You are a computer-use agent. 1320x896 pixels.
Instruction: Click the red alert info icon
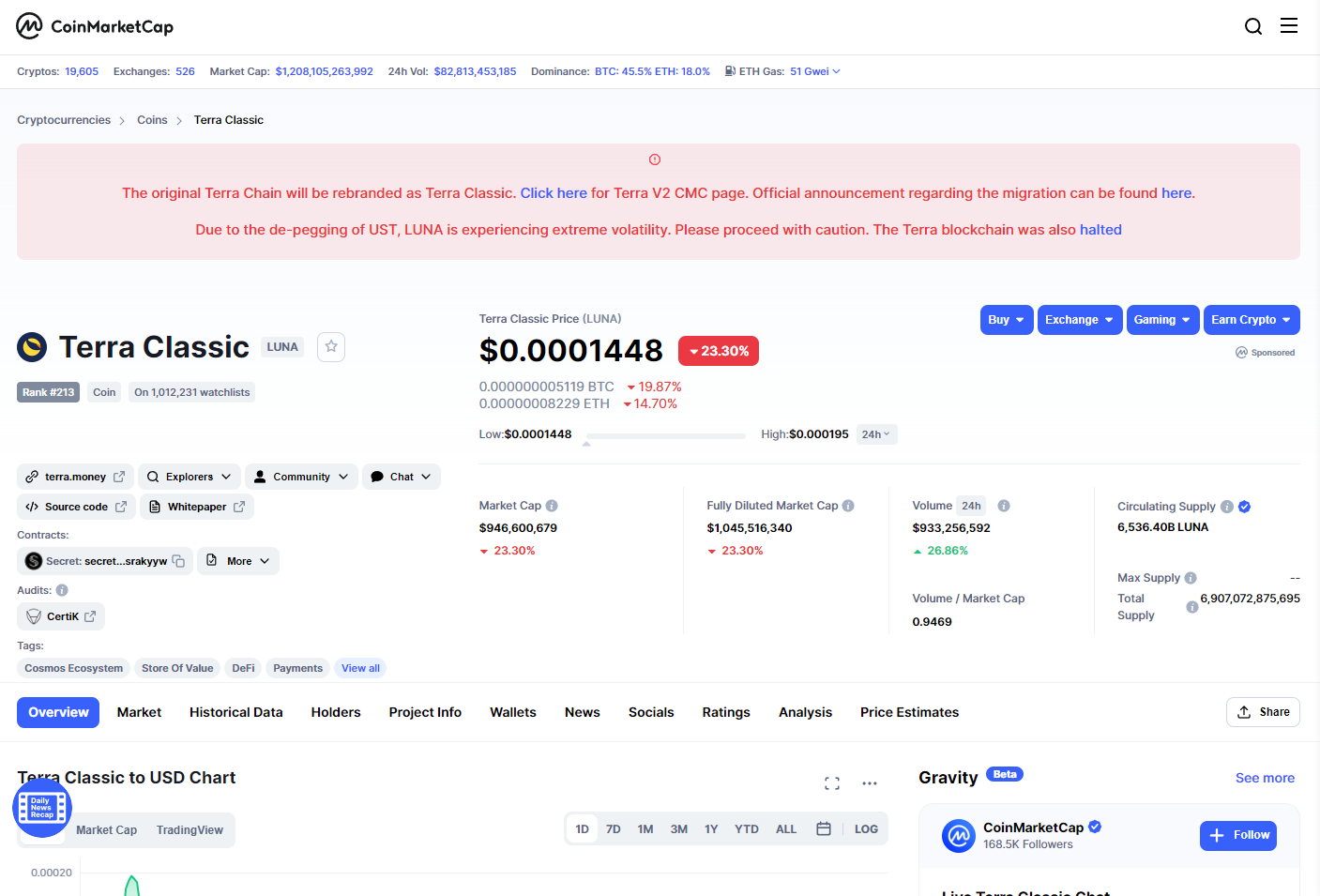coord(655,159)
